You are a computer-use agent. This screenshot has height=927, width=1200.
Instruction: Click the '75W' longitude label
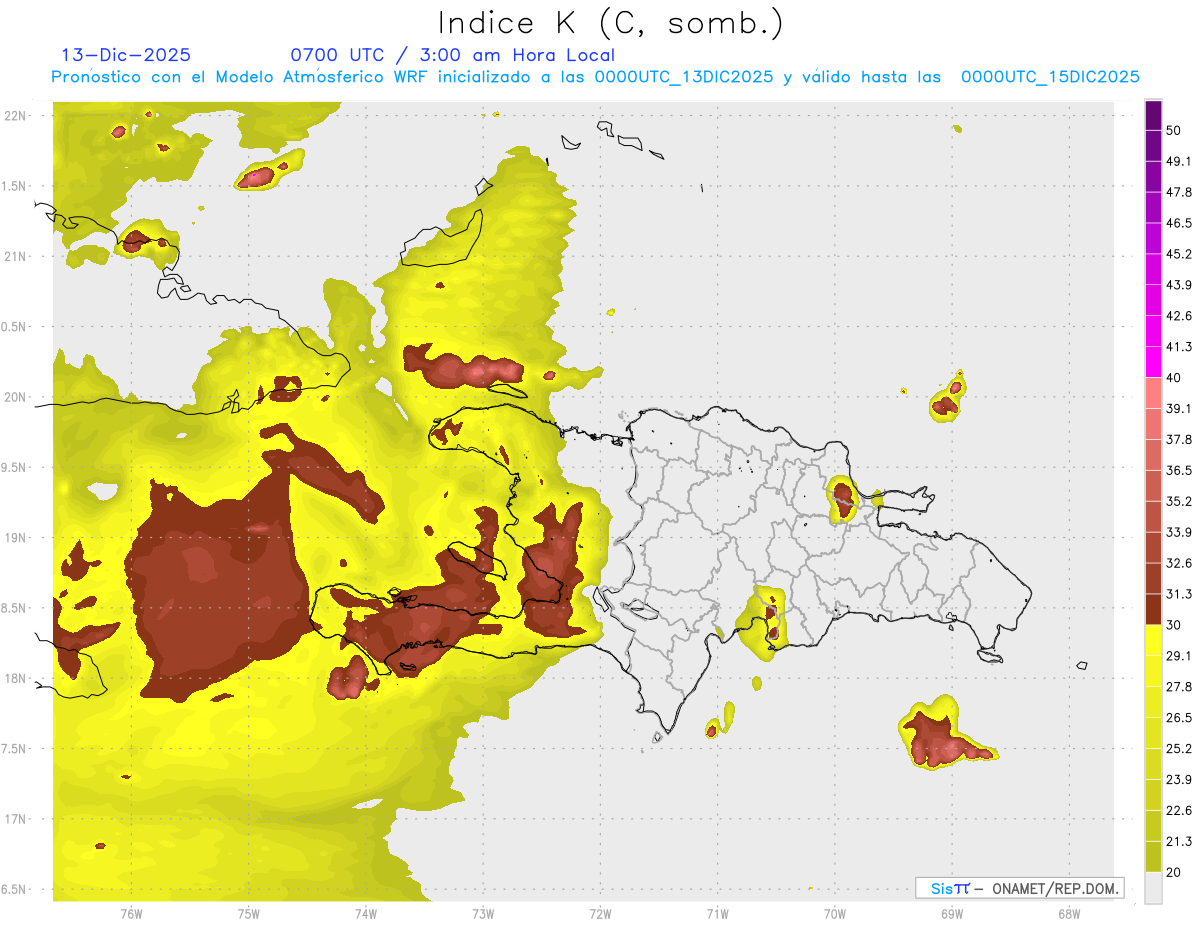tap(248, 914)
